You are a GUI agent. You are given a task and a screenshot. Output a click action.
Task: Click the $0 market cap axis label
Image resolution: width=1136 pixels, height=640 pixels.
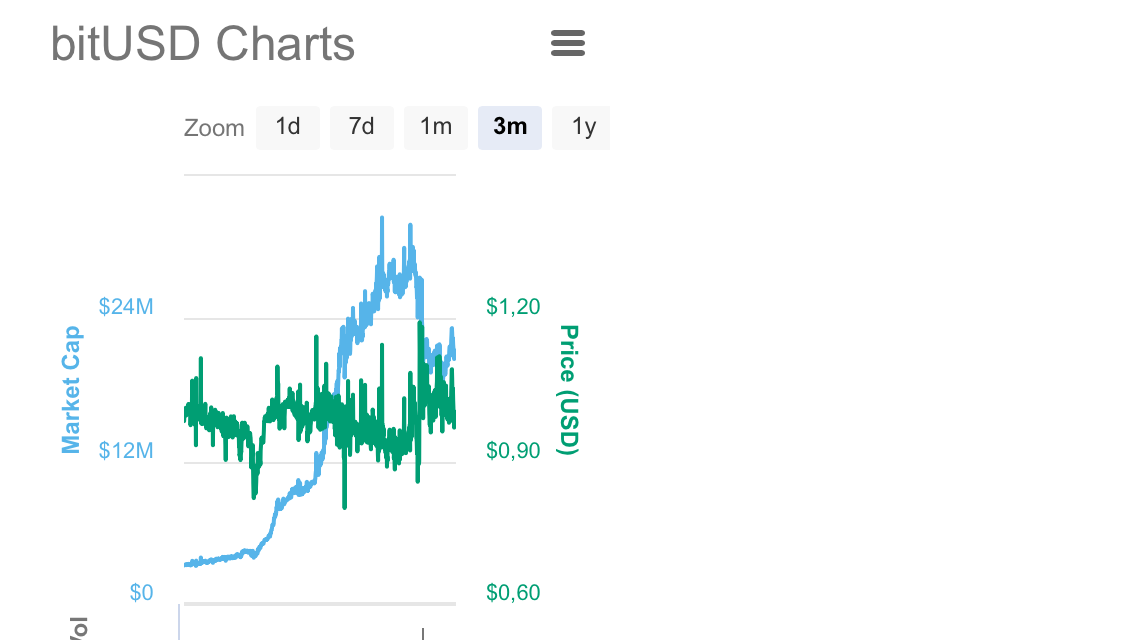pos(141,593)
